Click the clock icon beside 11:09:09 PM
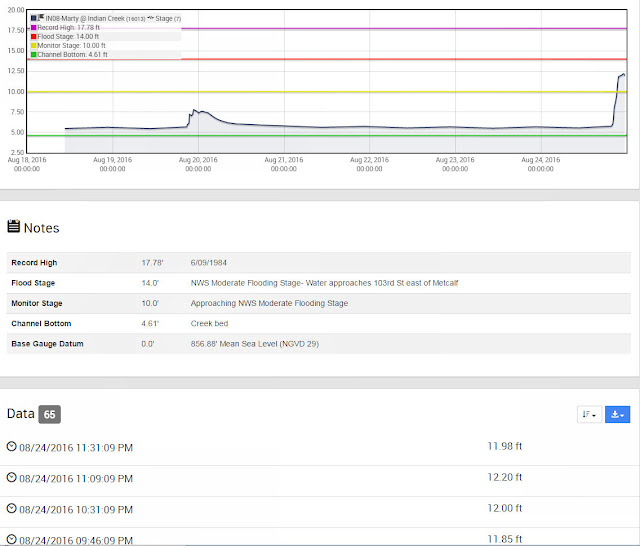This screenshot has height=546, width=640. coord(12,477)
